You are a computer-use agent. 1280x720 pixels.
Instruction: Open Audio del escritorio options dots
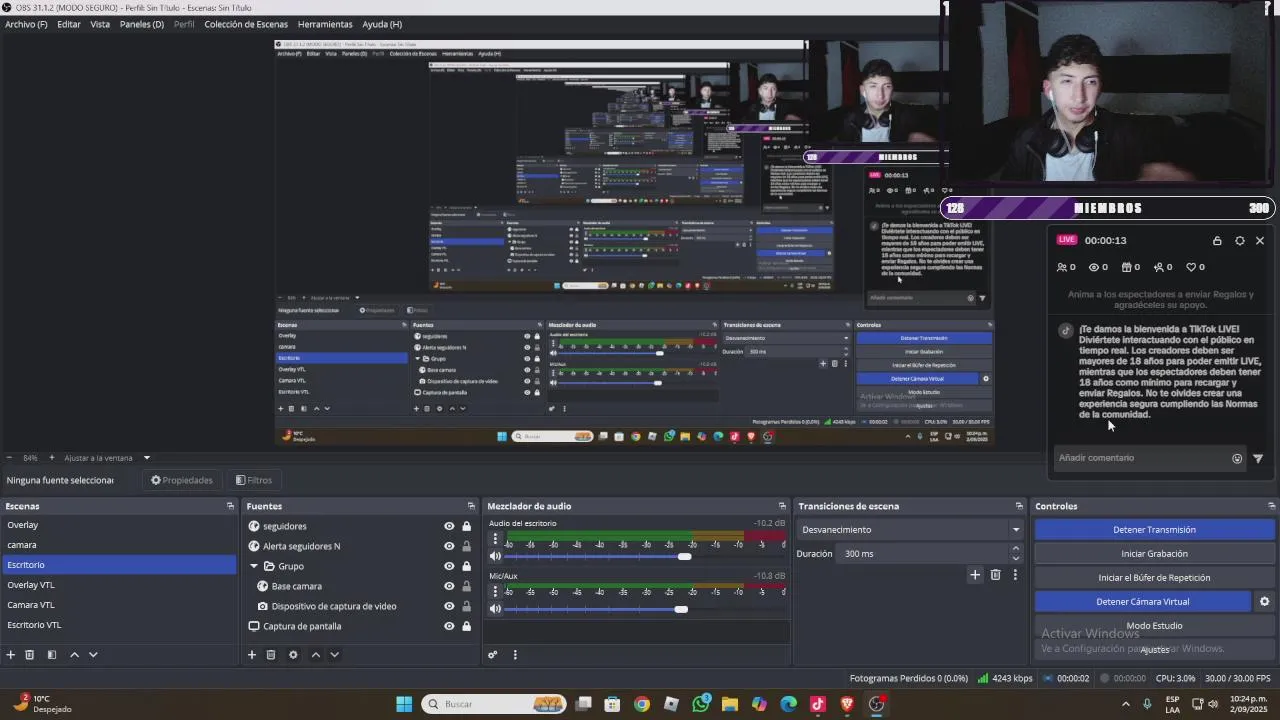point(495,539)
